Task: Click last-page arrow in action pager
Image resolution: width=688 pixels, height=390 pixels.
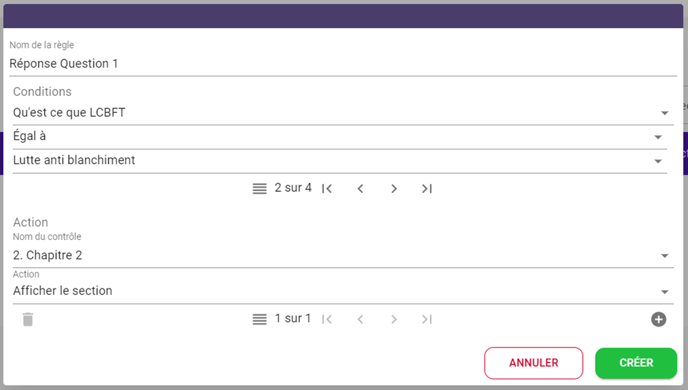Action: tap(427, 319)
